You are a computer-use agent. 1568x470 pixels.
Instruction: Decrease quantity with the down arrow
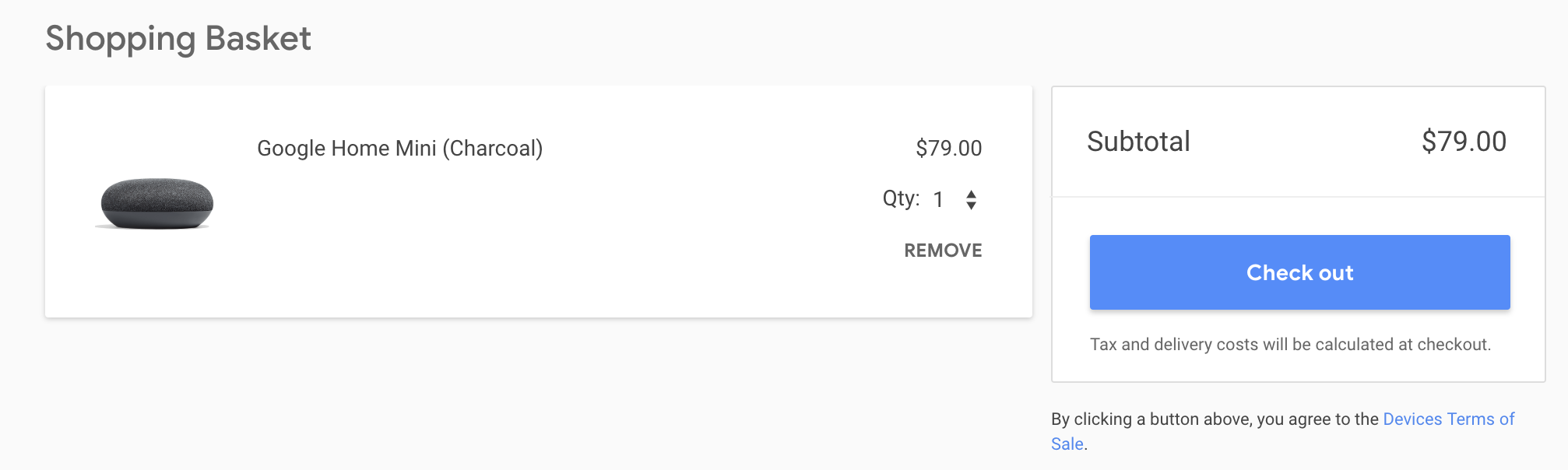[x=971, y=205]
